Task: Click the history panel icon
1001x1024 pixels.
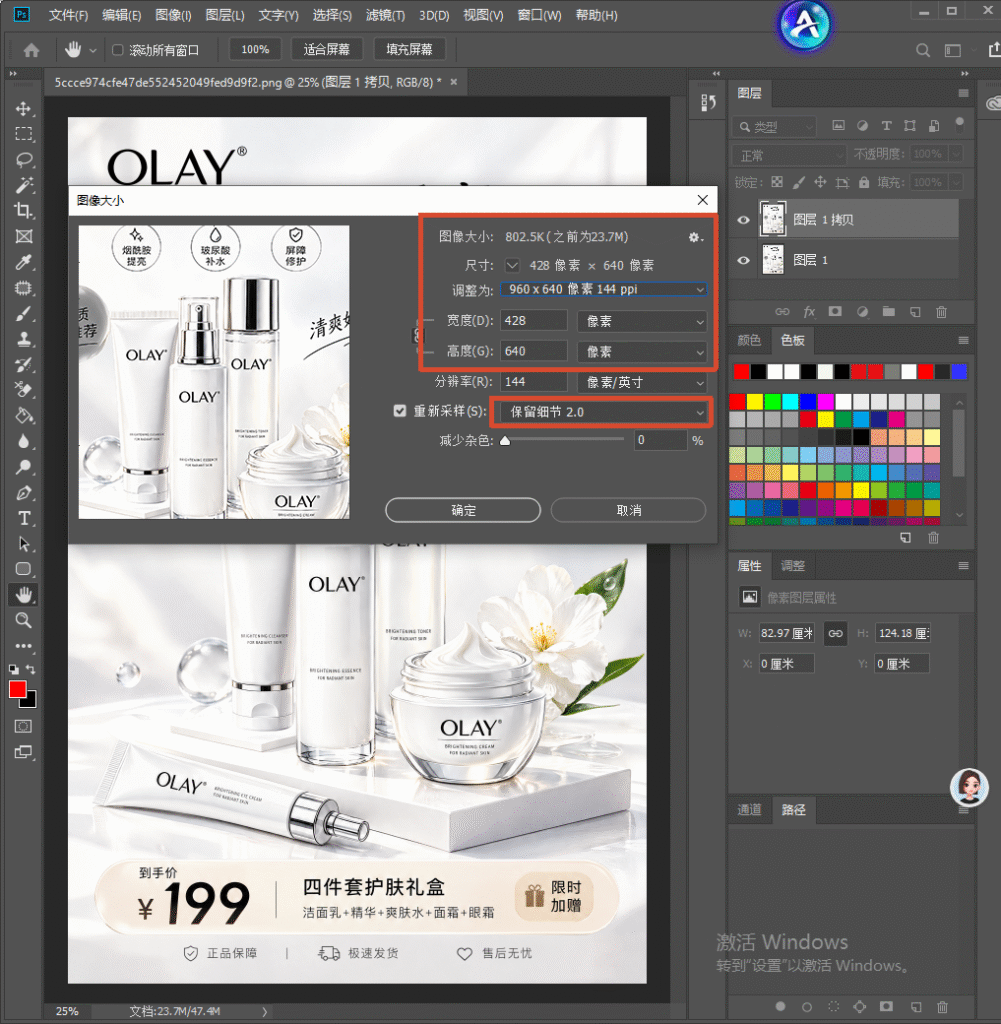Action: point(708,103)
